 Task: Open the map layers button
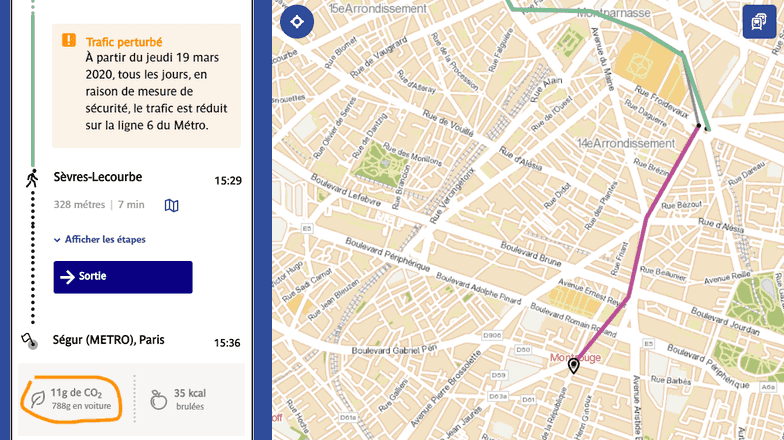pos(759,21)
